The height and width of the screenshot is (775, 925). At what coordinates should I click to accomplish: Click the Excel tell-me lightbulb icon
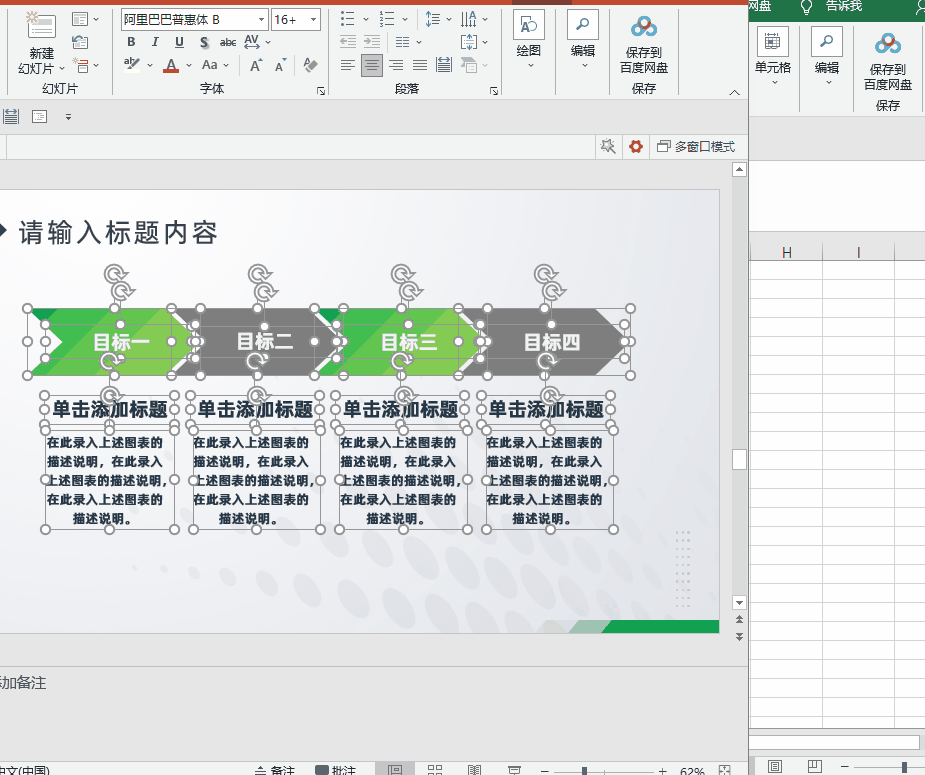[x=806, y=6]
